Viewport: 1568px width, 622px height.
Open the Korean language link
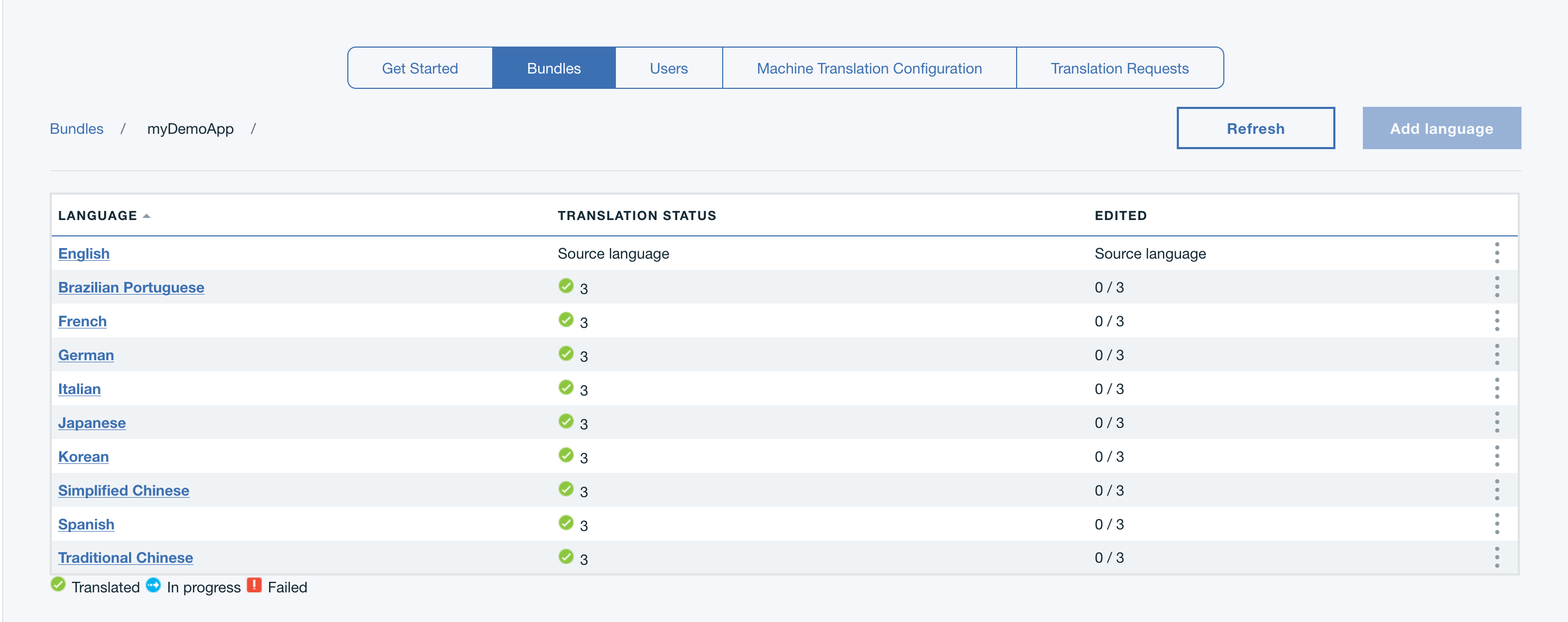[84, 456]
